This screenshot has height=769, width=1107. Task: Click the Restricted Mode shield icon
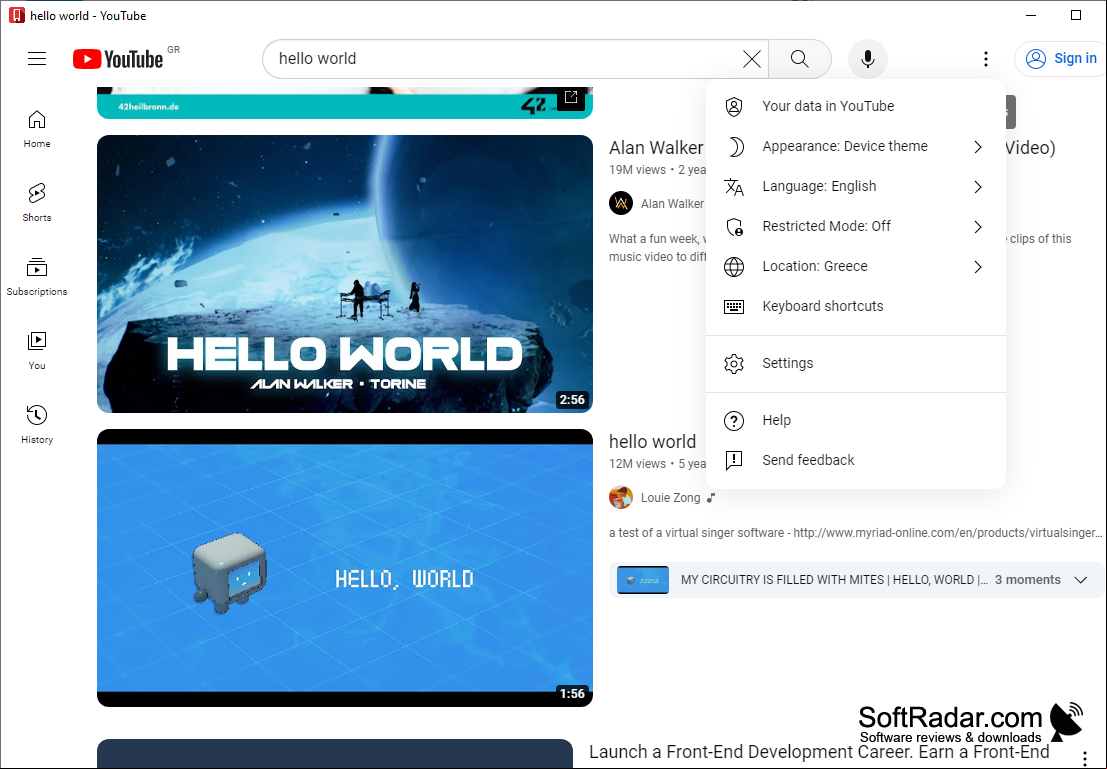coord(734,227)
